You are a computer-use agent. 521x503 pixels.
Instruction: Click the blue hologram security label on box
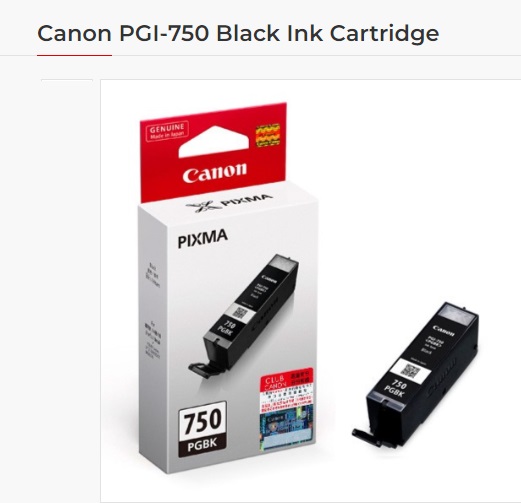[x=287, y=429]
